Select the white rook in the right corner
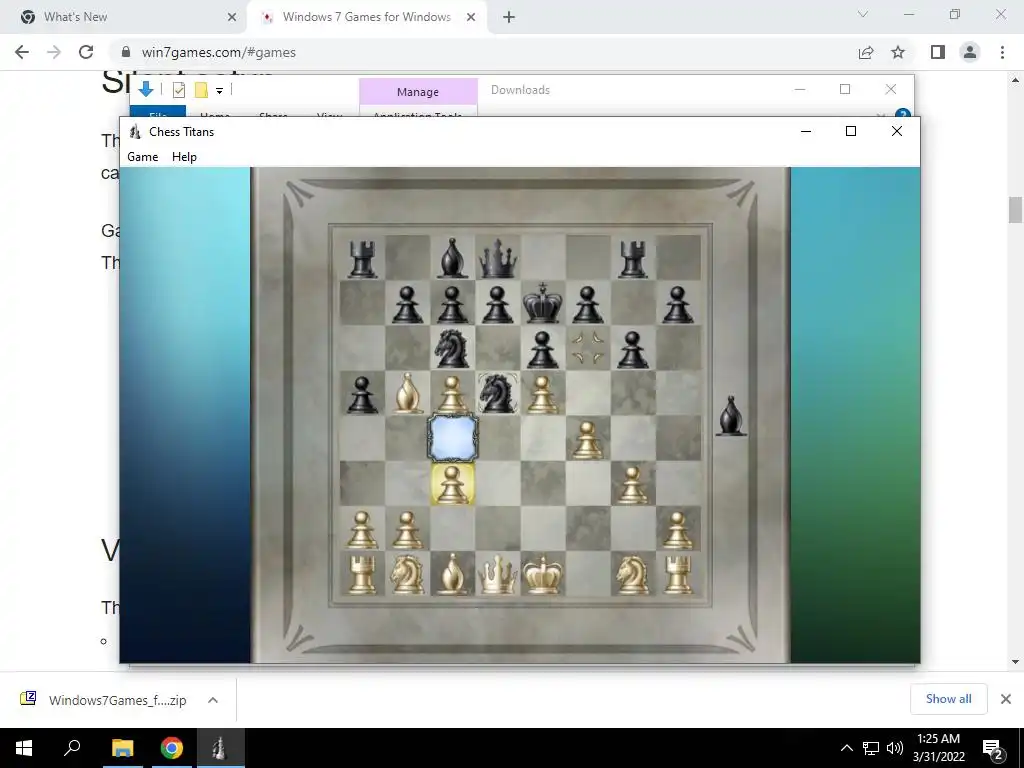The height and width of the screenshot is (768, 1024). tap(677, 574)
